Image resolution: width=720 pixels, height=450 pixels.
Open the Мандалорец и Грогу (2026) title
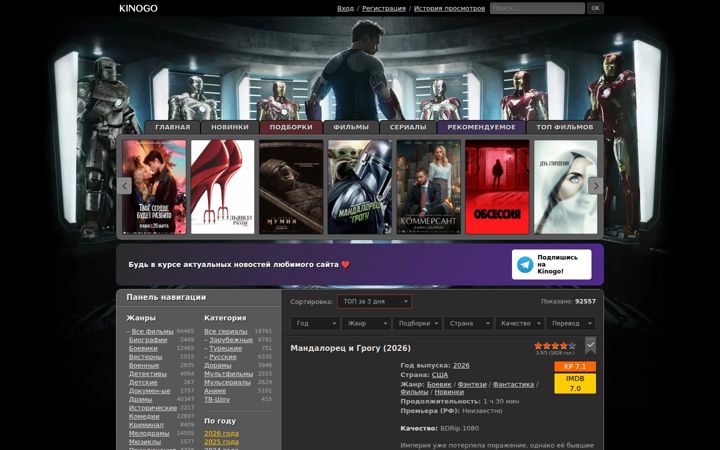pos(350,348)
